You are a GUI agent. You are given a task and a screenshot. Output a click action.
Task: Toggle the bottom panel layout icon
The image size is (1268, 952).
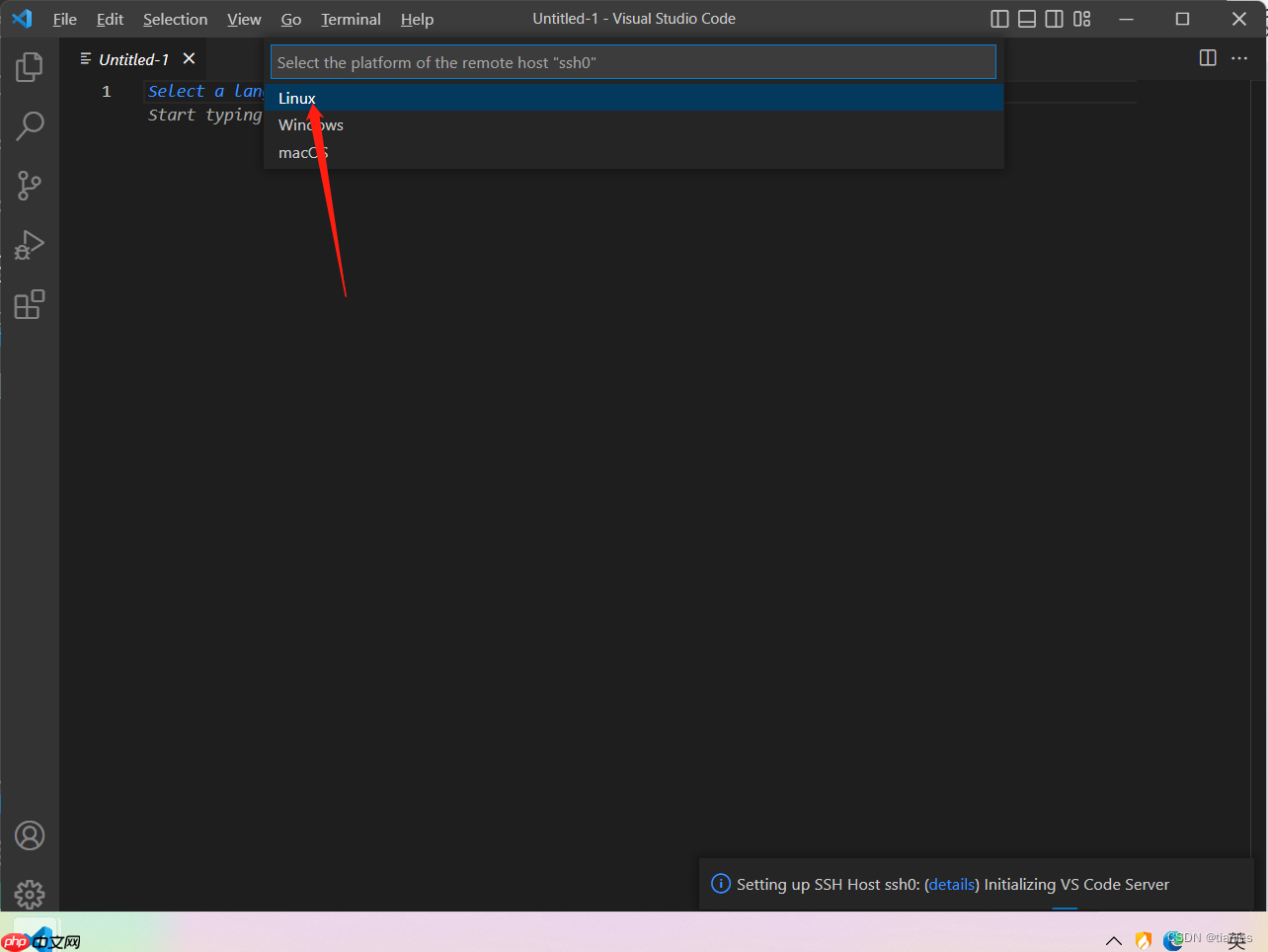point(1027,19)
